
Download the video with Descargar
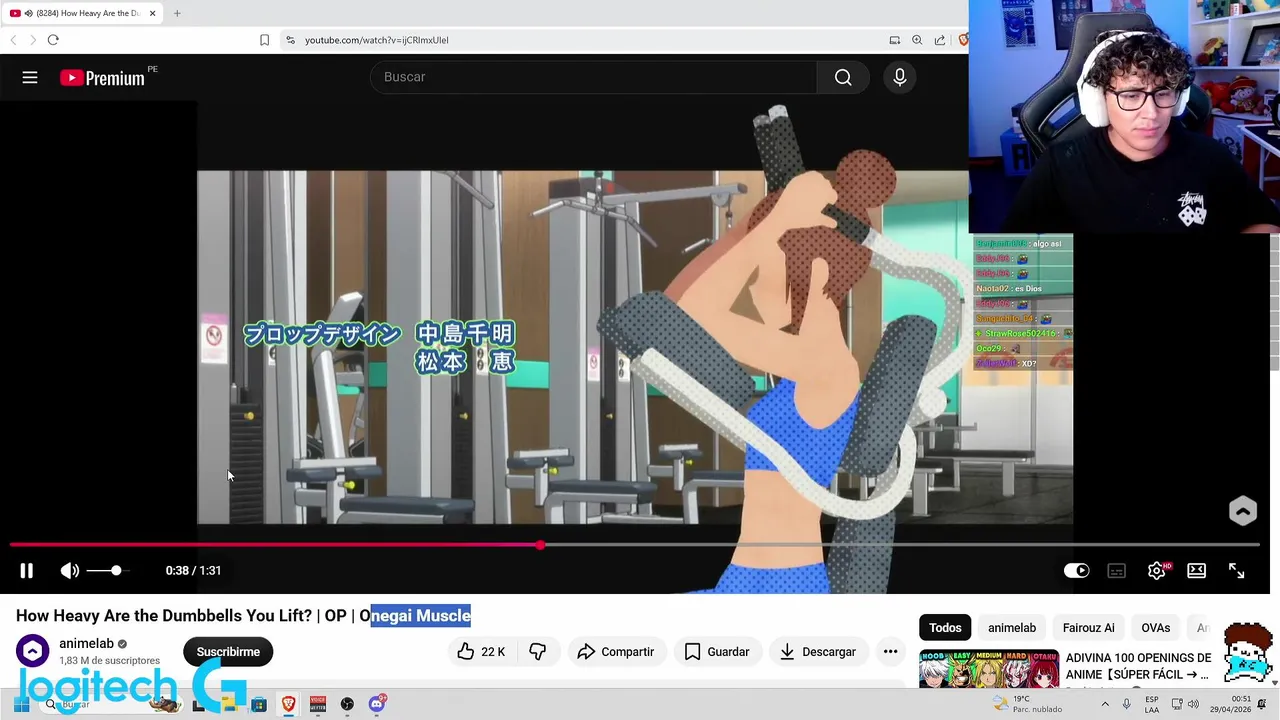pyautogui.click(x=818, y=652)
